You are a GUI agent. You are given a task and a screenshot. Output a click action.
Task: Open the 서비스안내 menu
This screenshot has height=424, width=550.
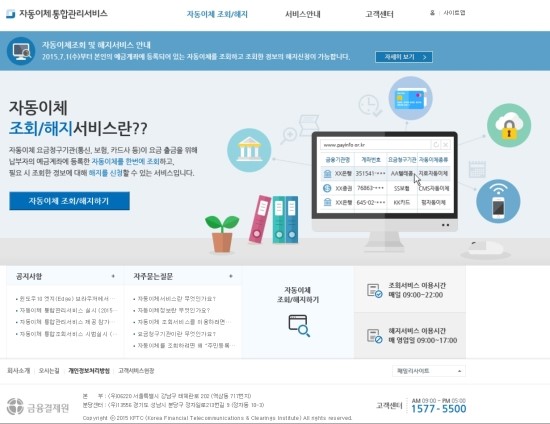click(x=303, y=14)
